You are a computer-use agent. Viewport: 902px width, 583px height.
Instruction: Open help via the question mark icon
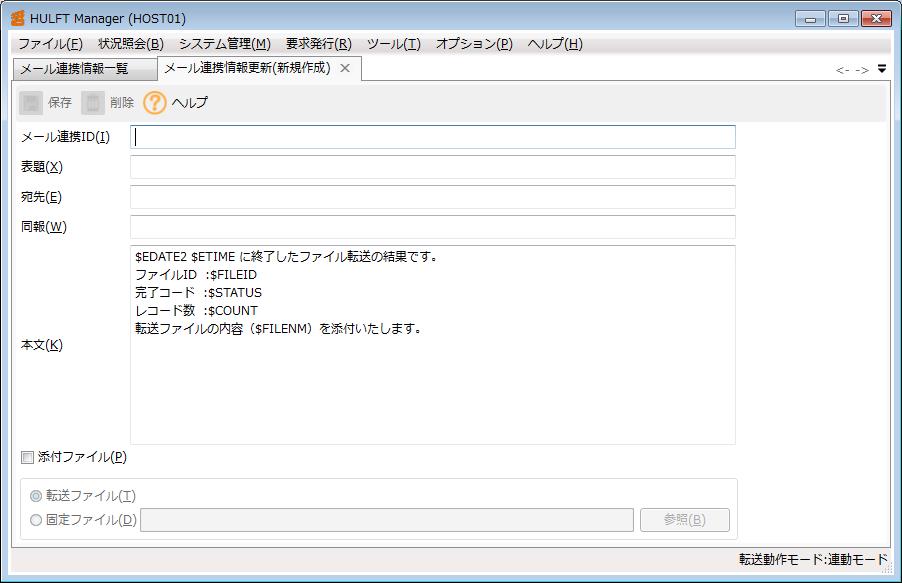[x=155, y=103]
